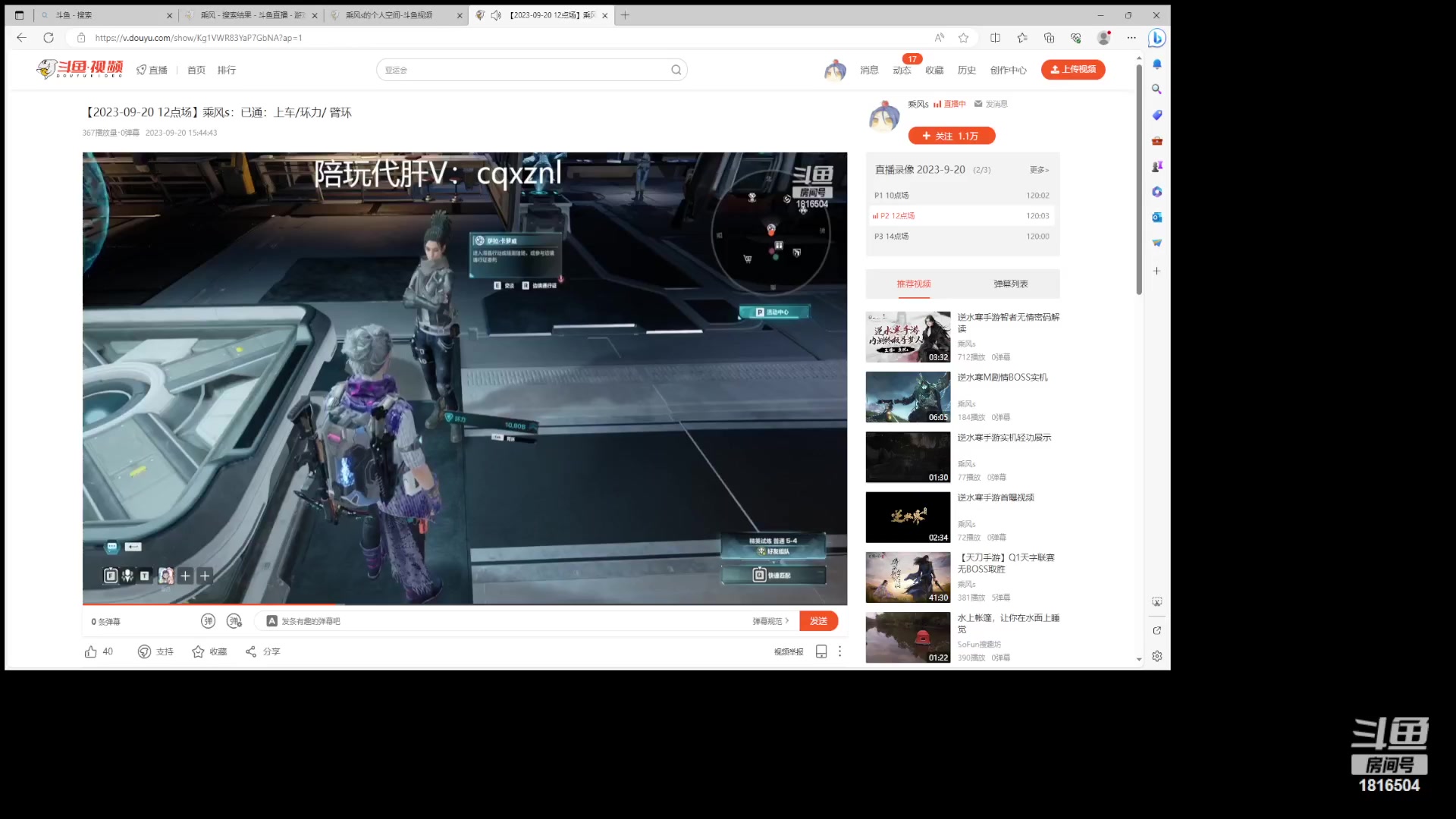Reload the page

[49, 37]
